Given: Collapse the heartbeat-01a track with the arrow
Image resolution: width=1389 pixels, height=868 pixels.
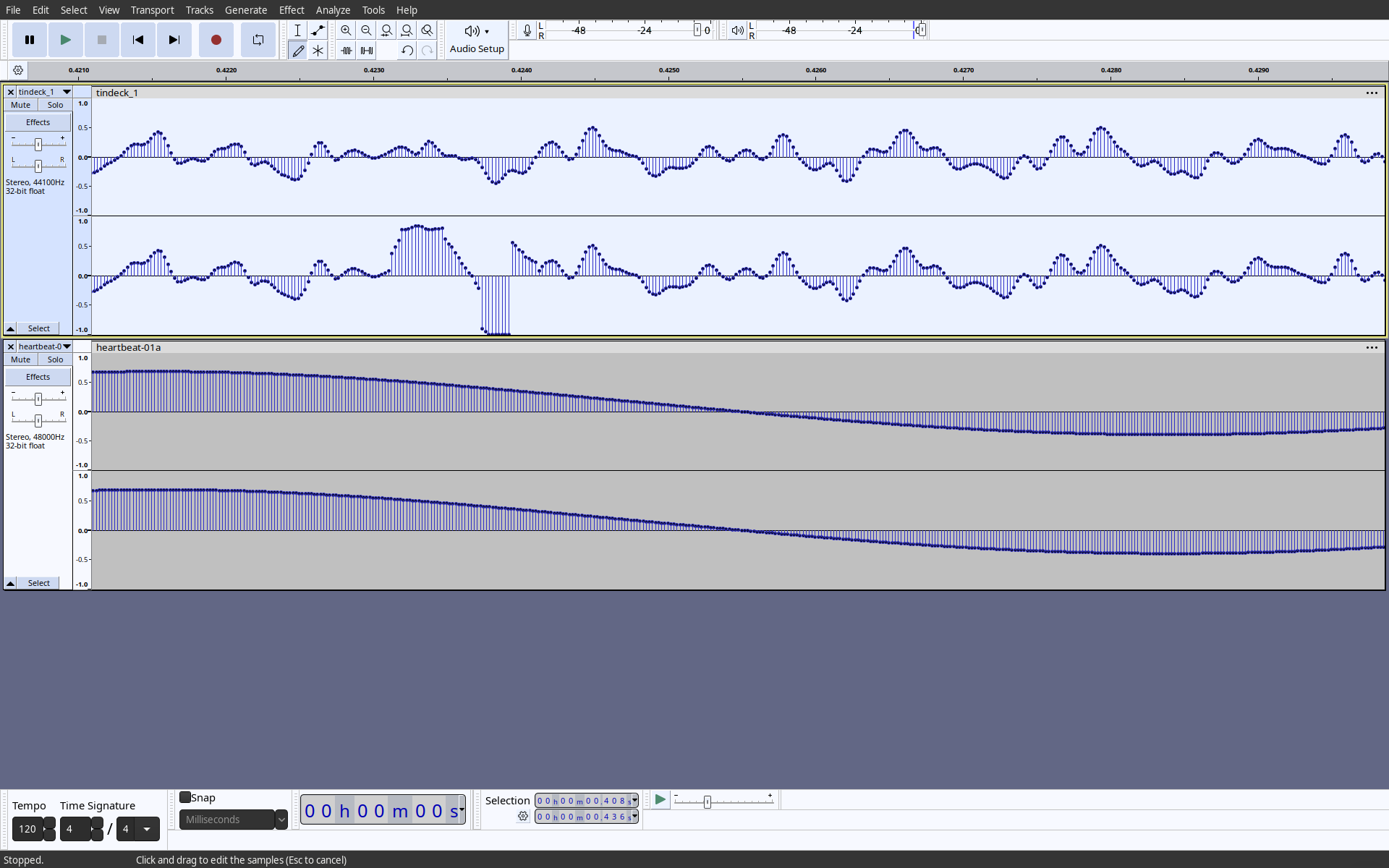Looking at the screenshot, I should (x=10, y=583).
